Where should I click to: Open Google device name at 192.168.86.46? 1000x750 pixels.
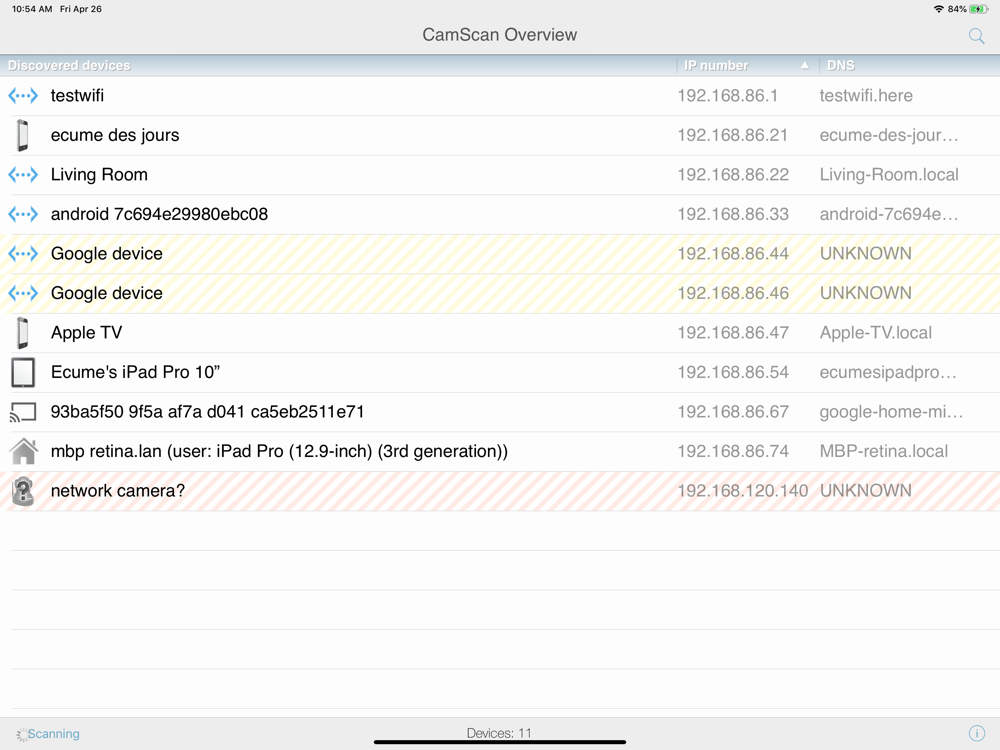point(107,293)
